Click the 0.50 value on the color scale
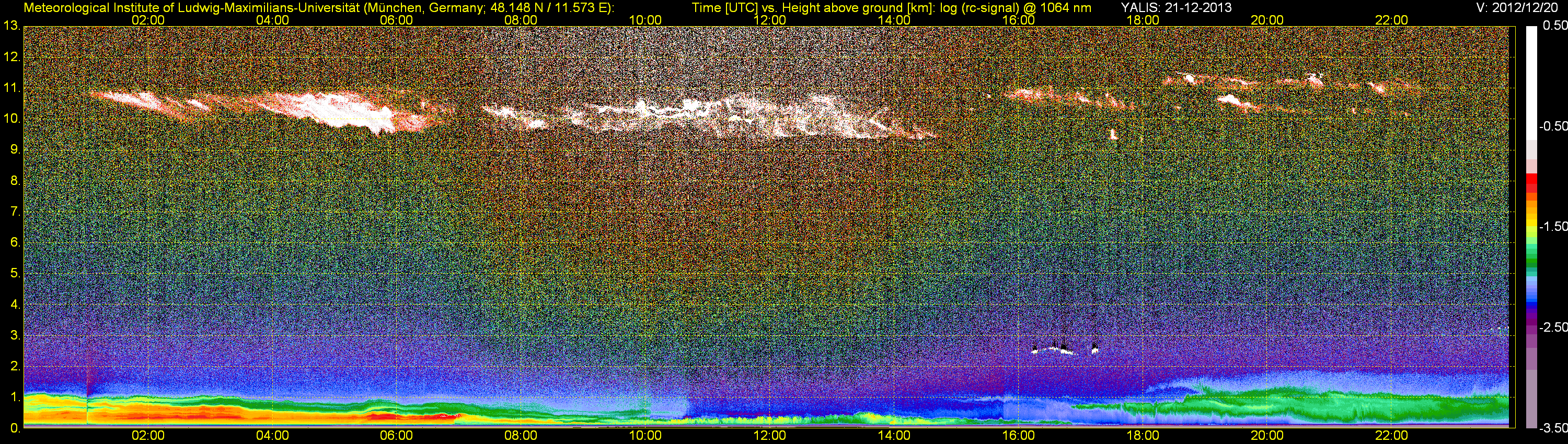Image resolution: width=1568 pixels, height=444 pixels. pyautogui.click(x=1554, y=26)
